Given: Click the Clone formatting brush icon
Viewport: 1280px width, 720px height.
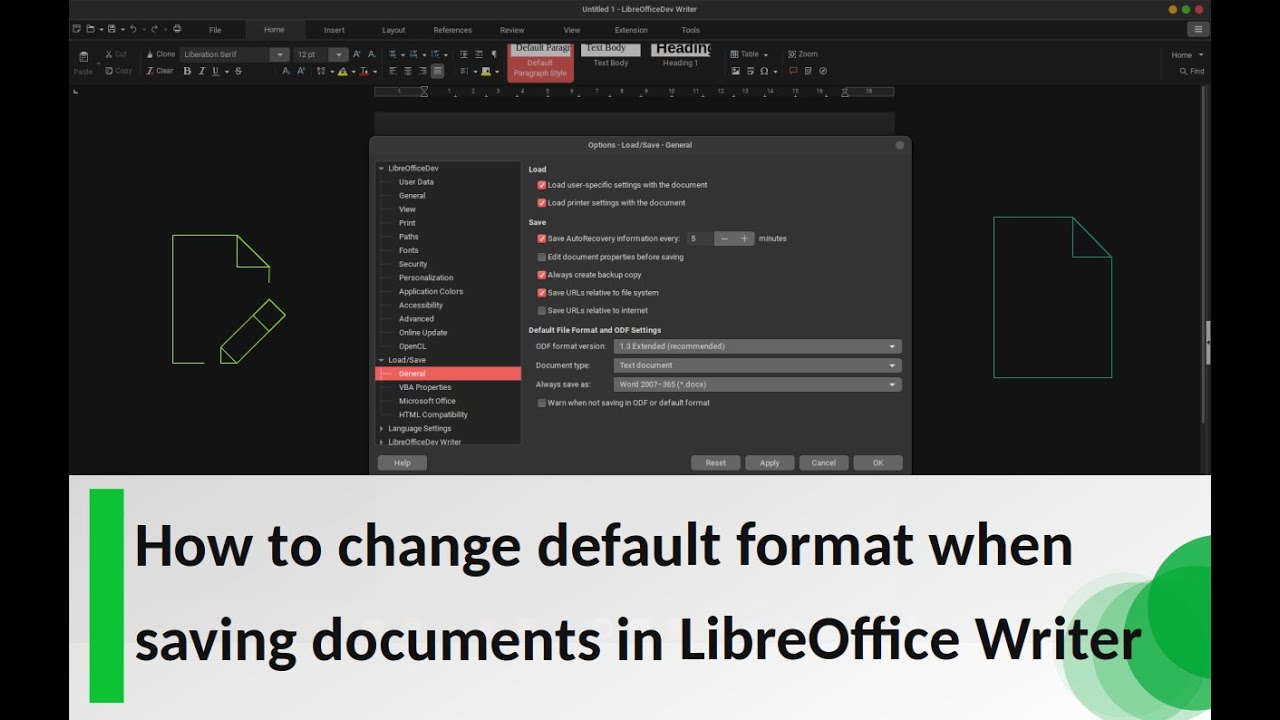Looking at the screenshot, I should (150, 54).
